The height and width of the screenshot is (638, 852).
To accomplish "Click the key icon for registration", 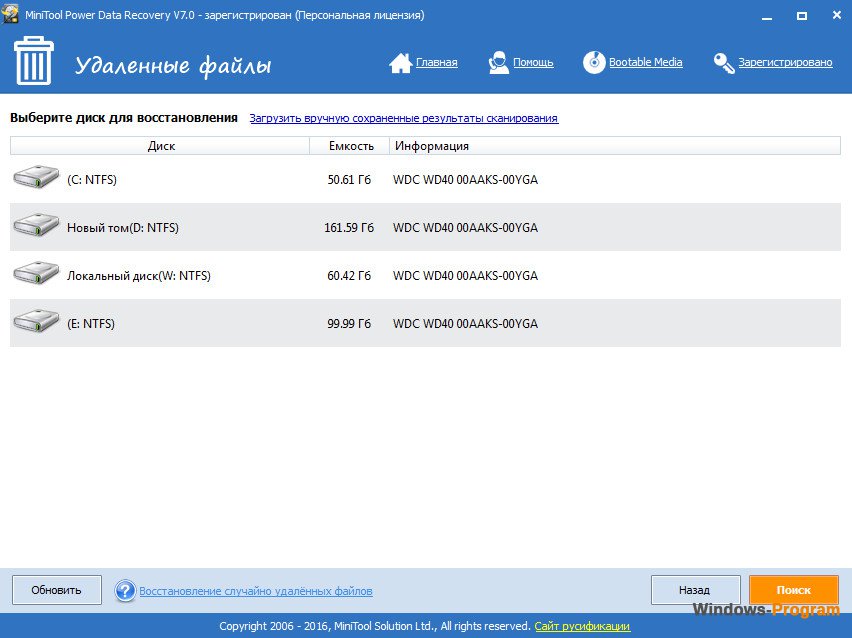I will pyautogui.click(x=724, y=63).
